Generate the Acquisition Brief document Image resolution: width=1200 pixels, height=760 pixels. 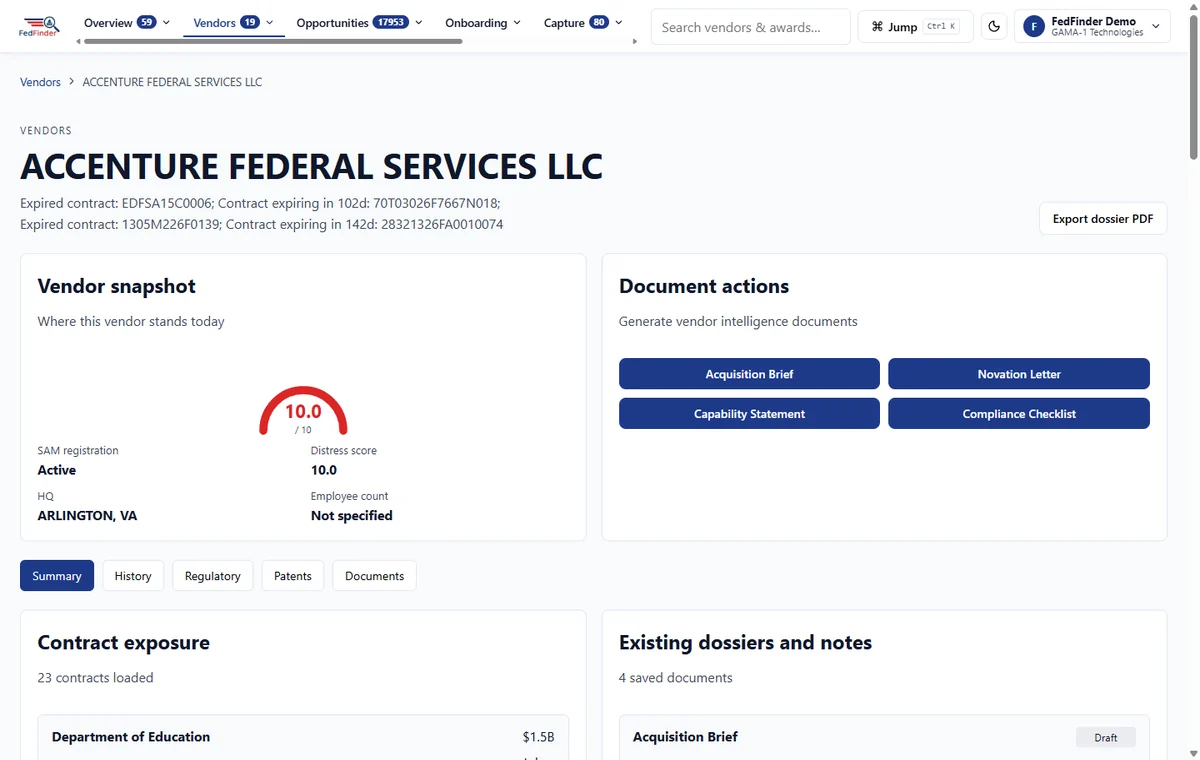pyautogui.click(x=749, y=374)
